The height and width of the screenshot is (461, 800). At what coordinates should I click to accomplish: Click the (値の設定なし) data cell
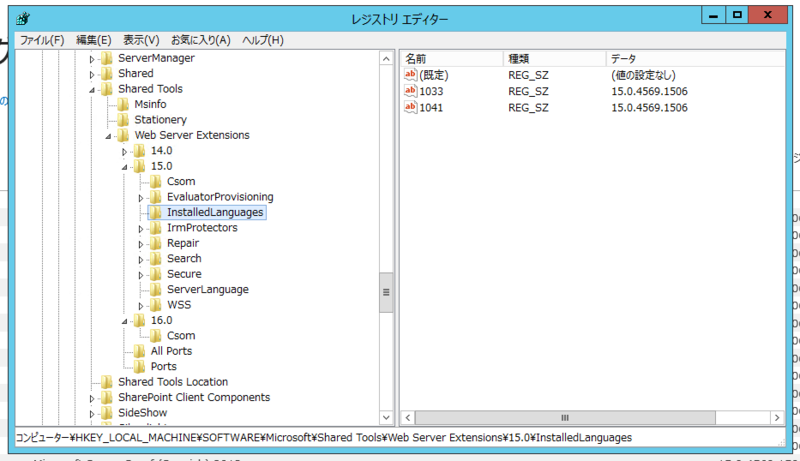click(643, 75)
